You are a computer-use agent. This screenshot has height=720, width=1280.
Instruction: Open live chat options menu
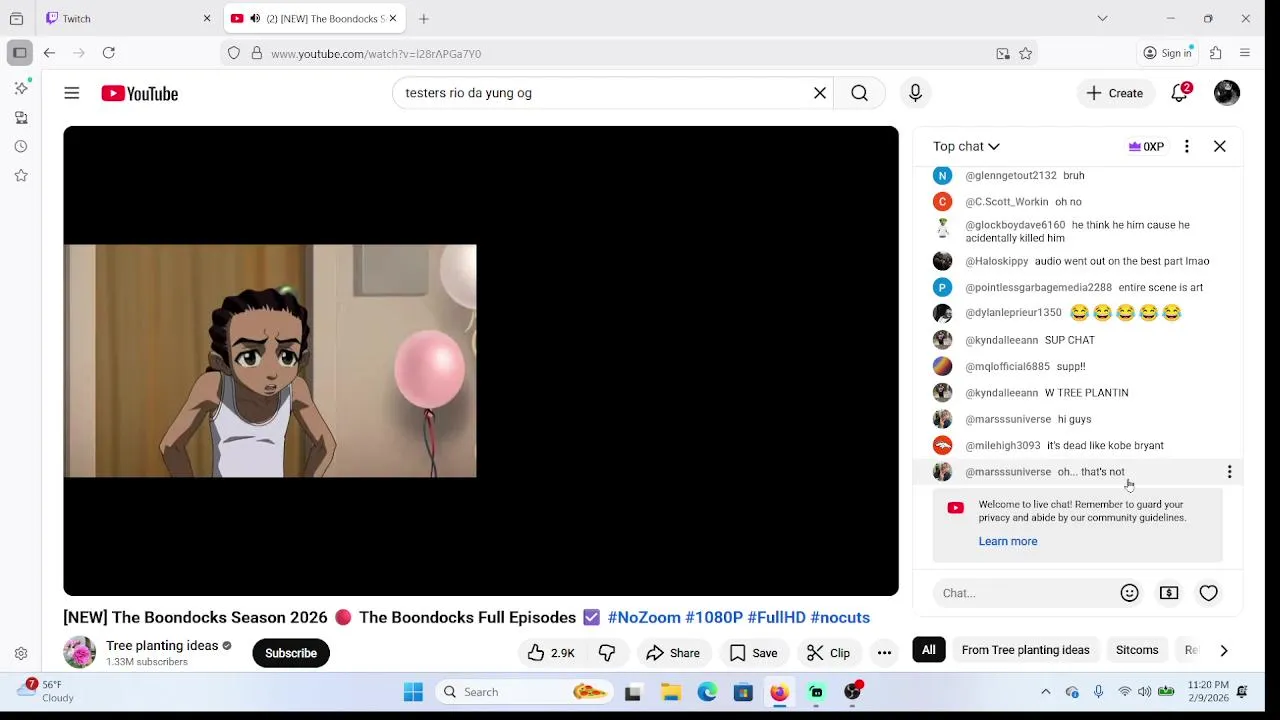tap(1187, 146)
